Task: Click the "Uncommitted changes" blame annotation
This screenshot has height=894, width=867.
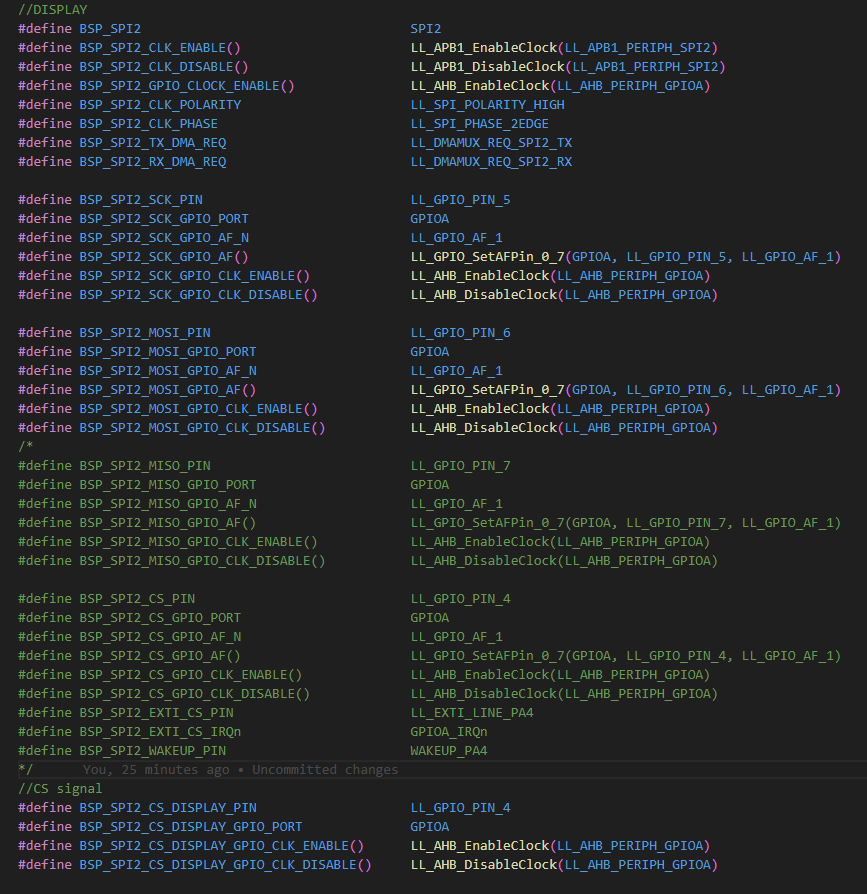Action: 325,770
